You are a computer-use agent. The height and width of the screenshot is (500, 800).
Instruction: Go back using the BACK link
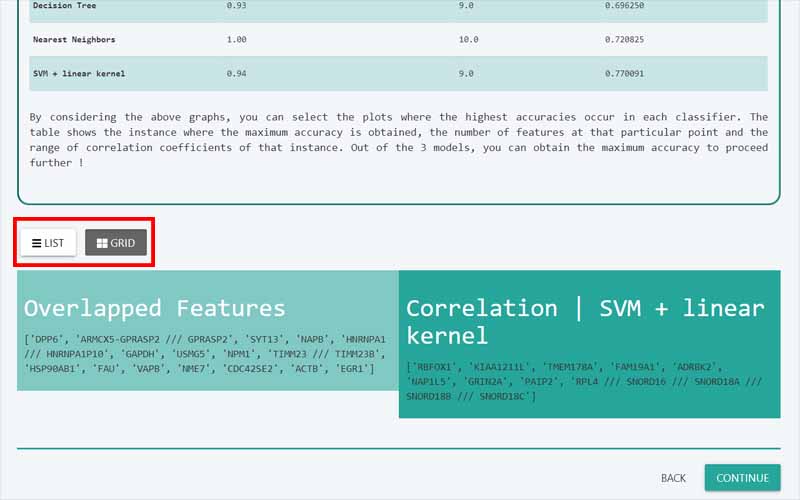[673, 478]
